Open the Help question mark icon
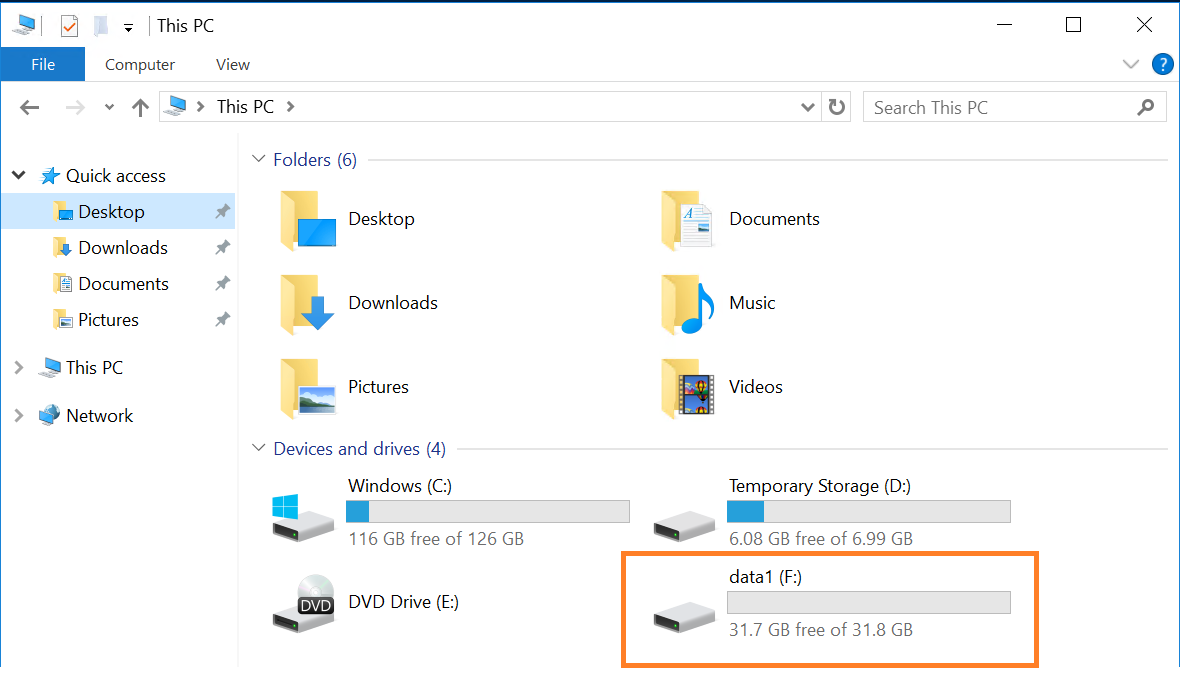 click(1162, 65)
